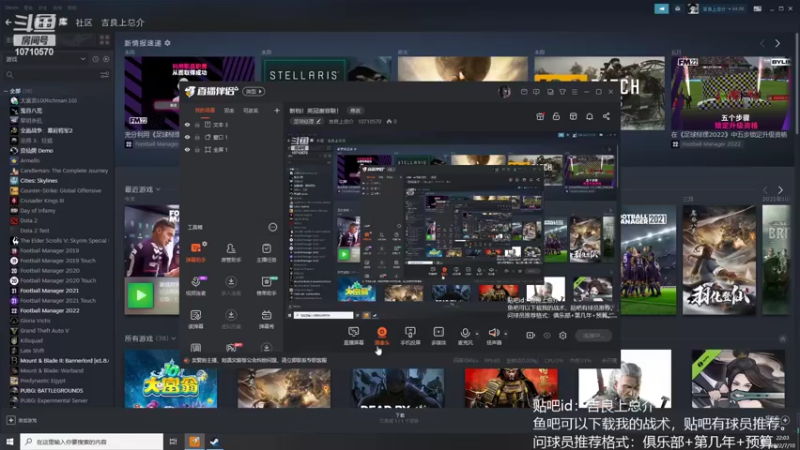Image resolution: width=800 pixels, height=450 pixels.
Task: Click the 修改 title edit button
Action: pos(355,110)
